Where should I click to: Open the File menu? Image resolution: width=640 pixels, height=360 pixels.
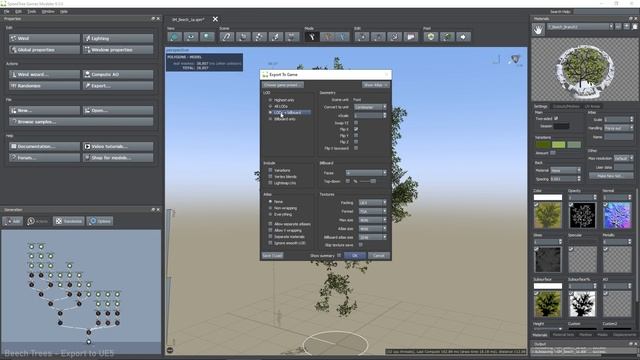[7, 11]
